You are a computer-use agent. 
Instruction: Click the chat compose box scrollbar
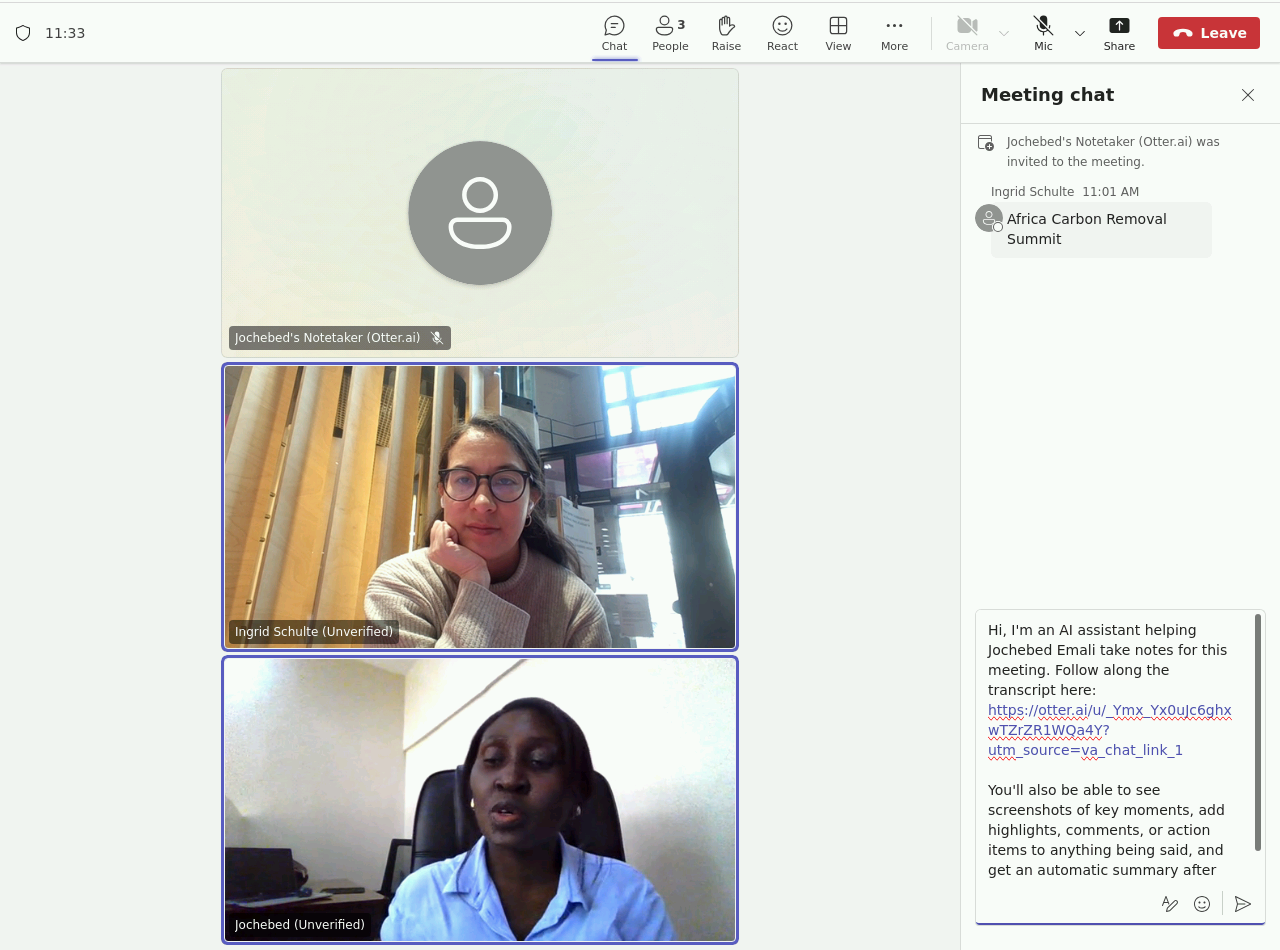1258,732
